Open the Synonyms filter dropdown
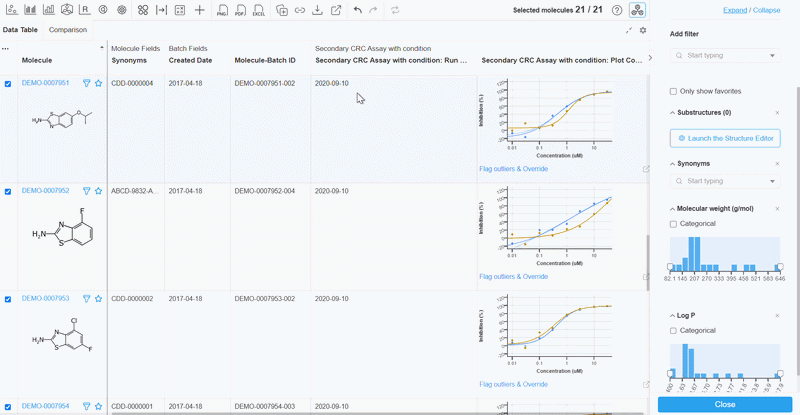The image size is (800, 415). point(725,181)
